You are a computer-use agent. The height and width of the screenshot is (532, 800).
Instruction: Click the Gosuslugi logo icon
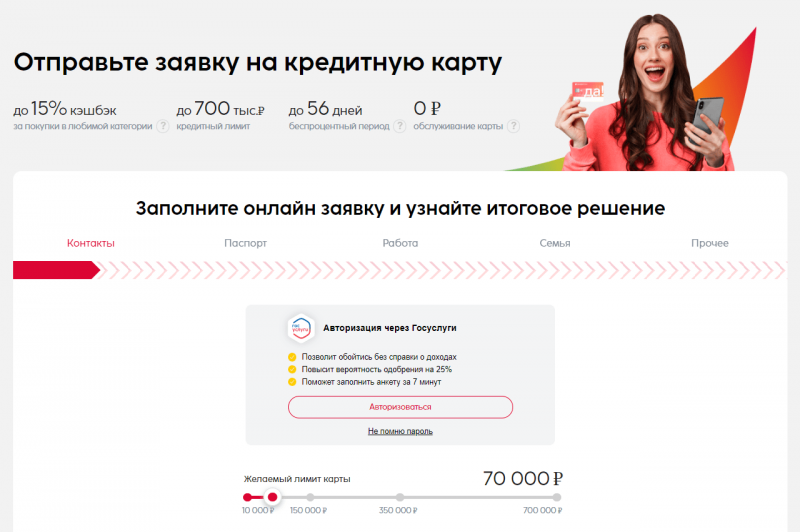point(301,328)
